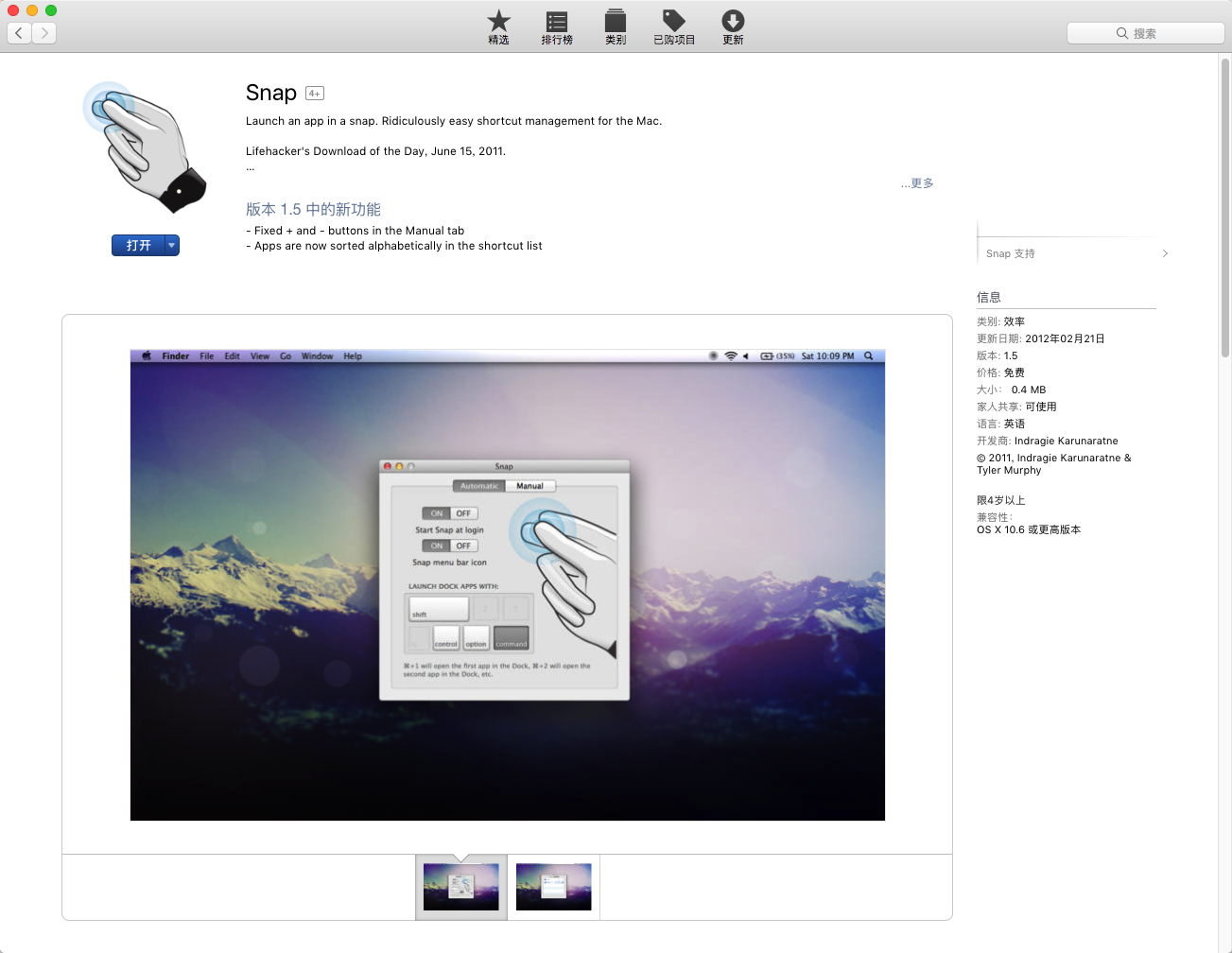Click the 'Launch an app in a snap' description
The width and height of the screenshot is (1232, 953).
click(454, 121)
